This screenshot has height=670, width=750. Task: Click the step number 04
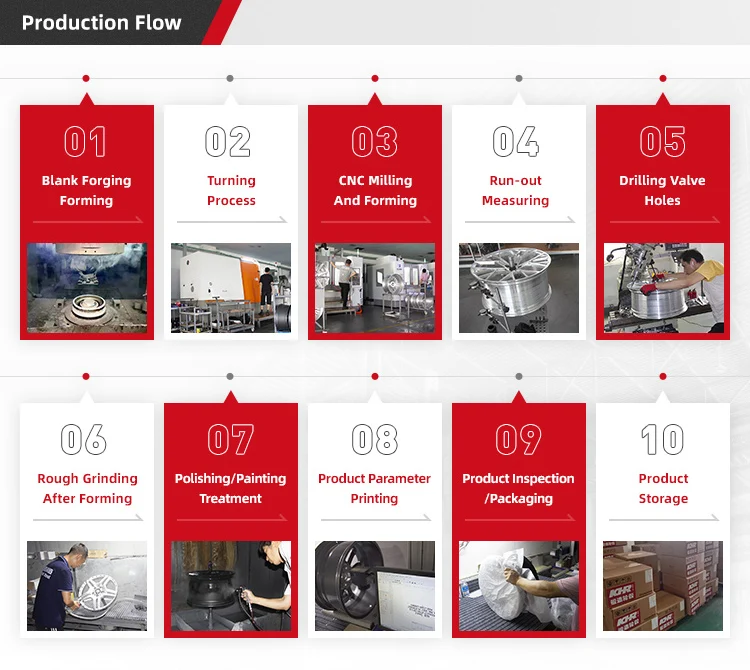(516, 142)
